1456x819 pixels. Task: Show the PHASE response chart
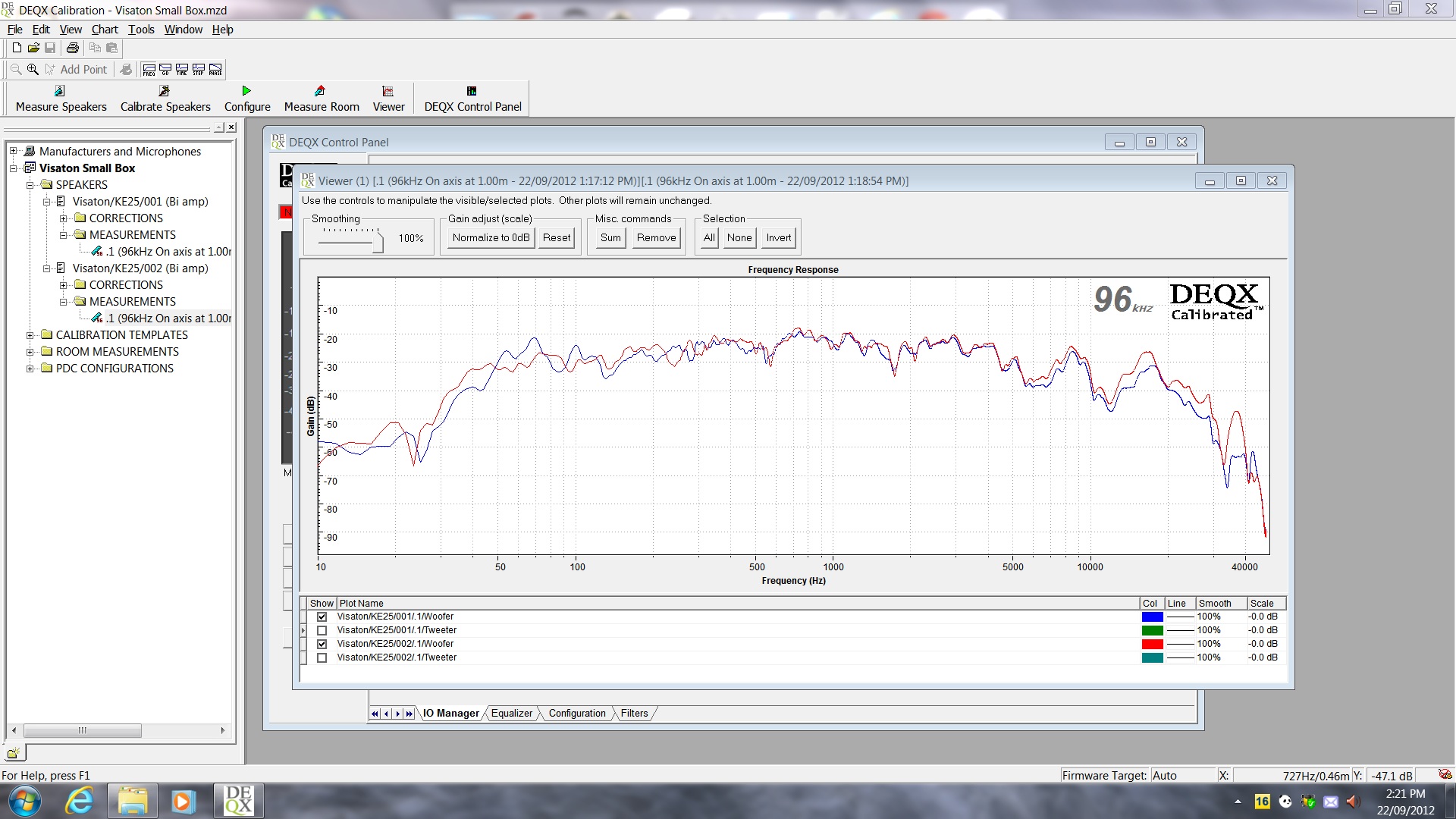[215, 70]
